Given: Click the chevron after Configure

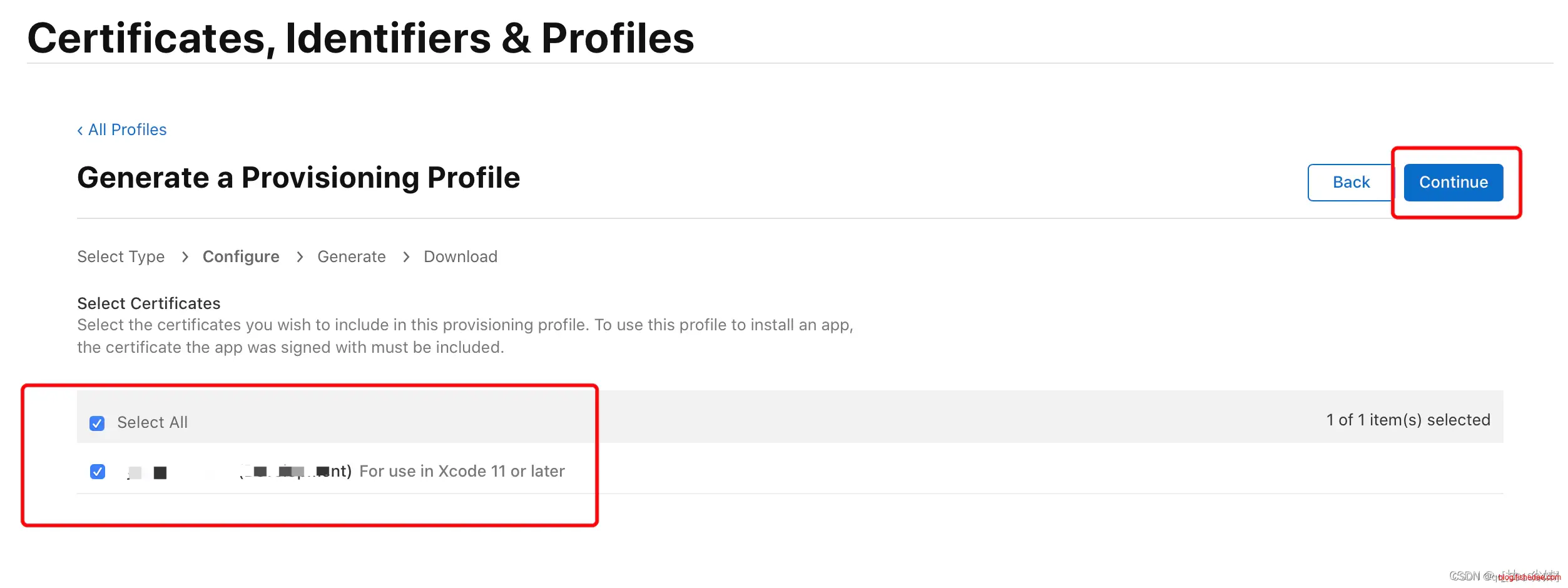Looking at the screenshot, I should tap(300, 257).
